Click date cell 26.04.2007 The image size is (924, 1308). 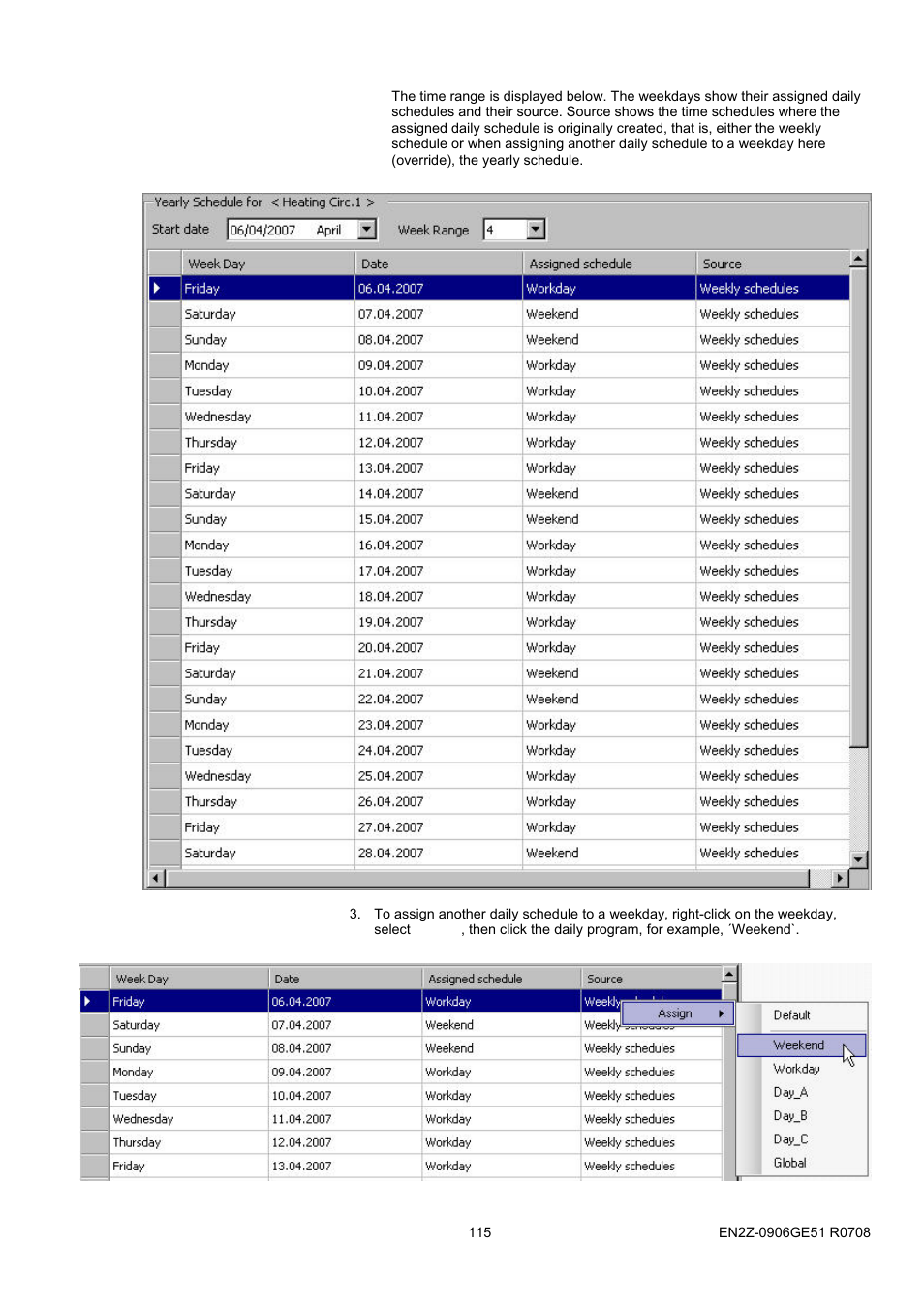point(439,802)
